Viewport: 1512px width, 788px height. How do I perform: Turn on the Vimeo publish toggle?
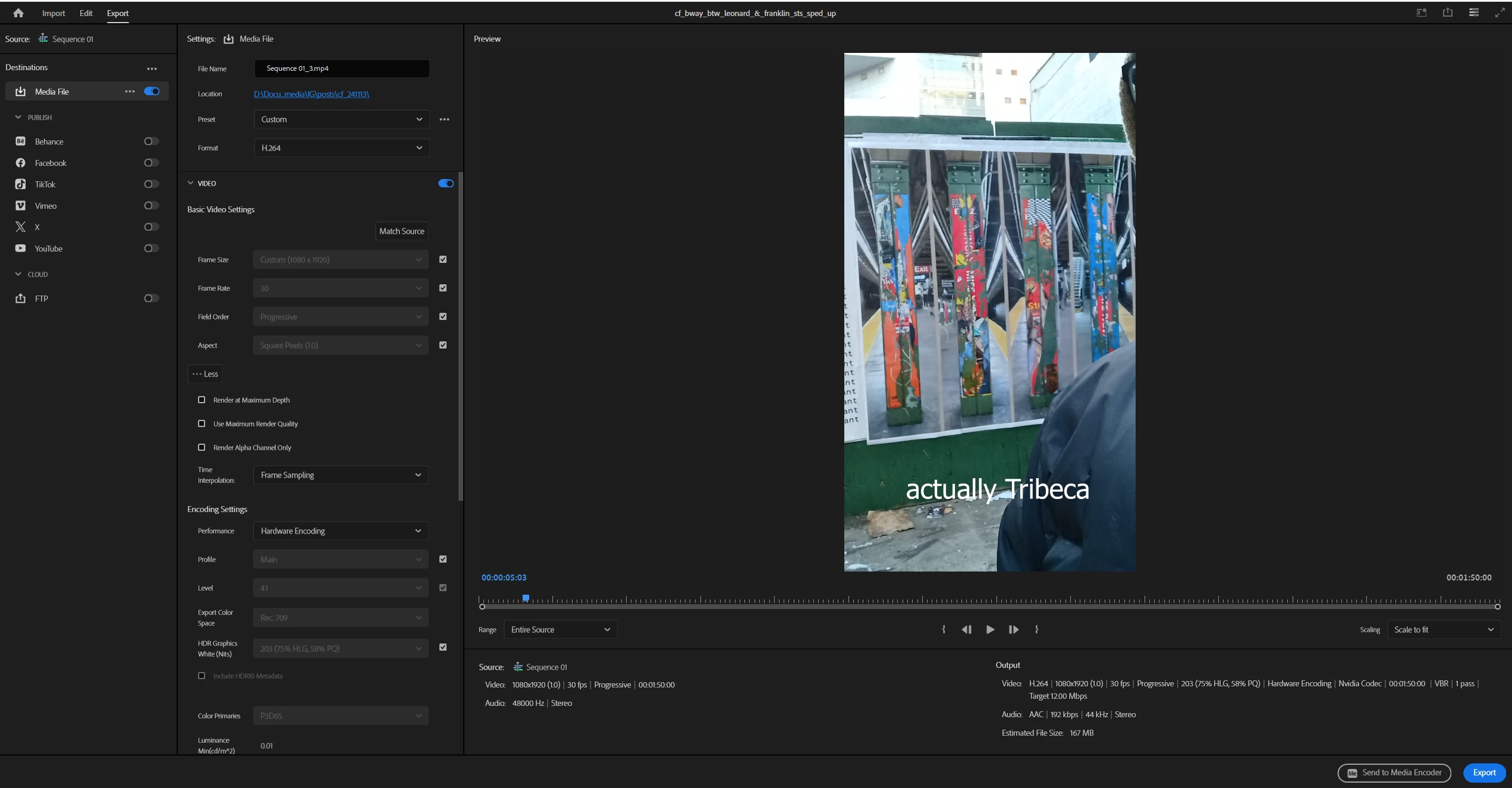coord(152,205)
